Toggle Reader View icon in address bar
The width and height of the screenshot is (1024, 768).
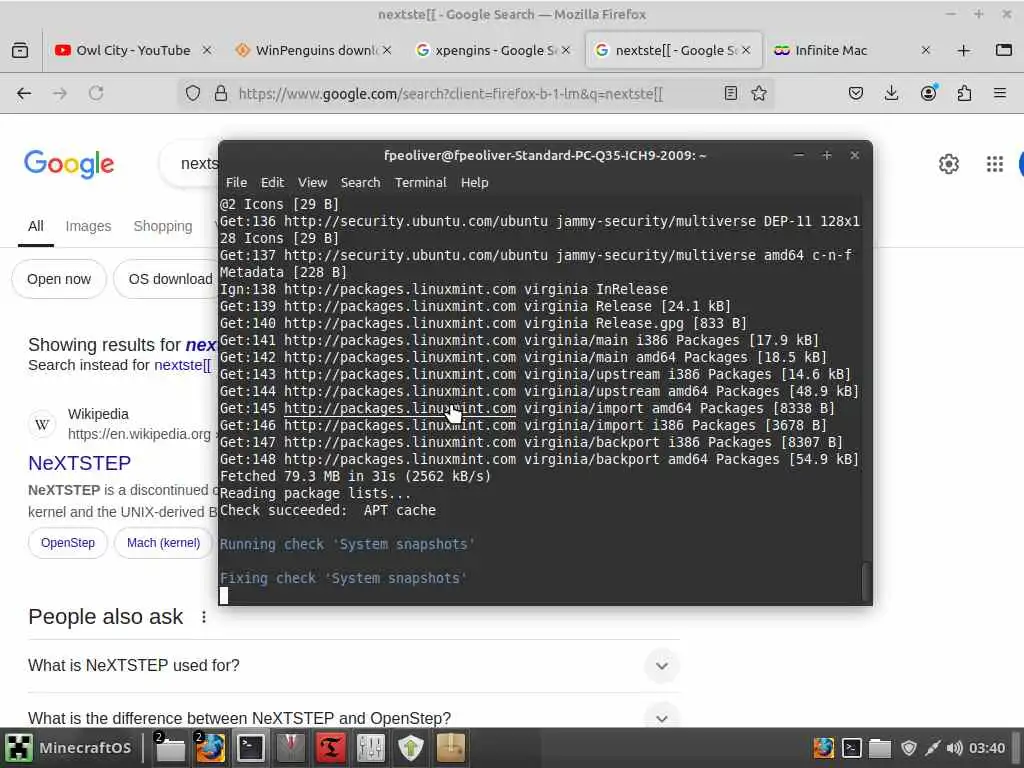tap(731, 93)
